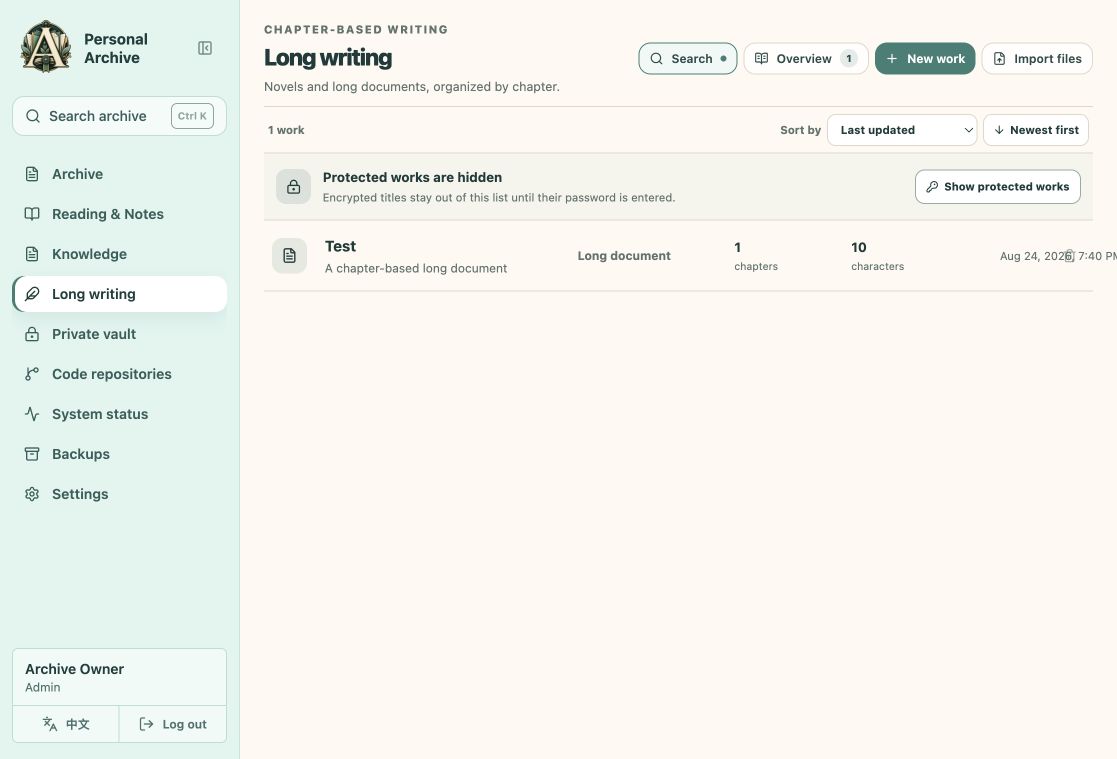Open the Archive section
Image resolution: width=1117 pixels, height=759 pixels.
pos(120,174)
